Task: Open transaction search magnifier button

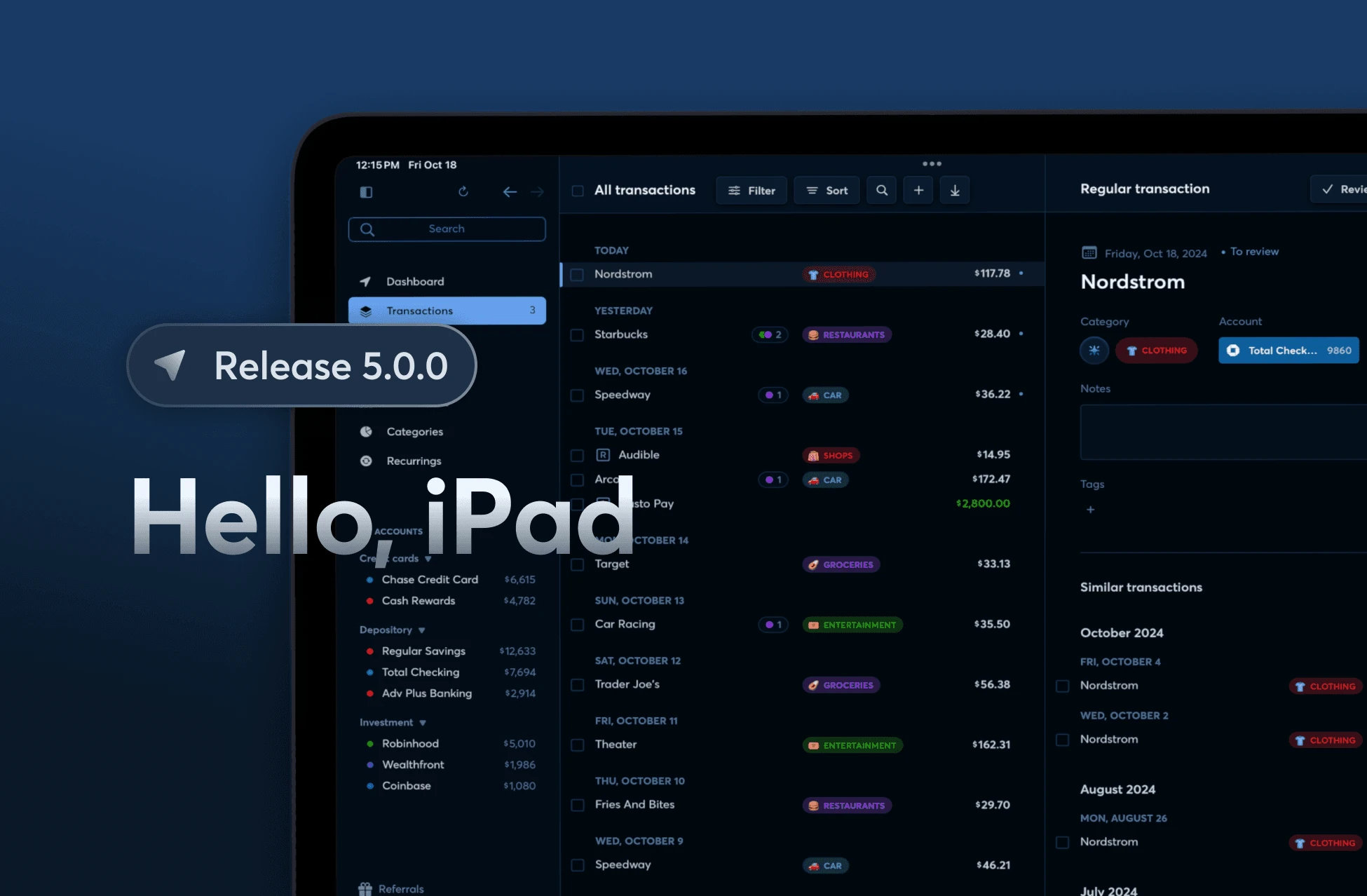Action: click(882, 190)
